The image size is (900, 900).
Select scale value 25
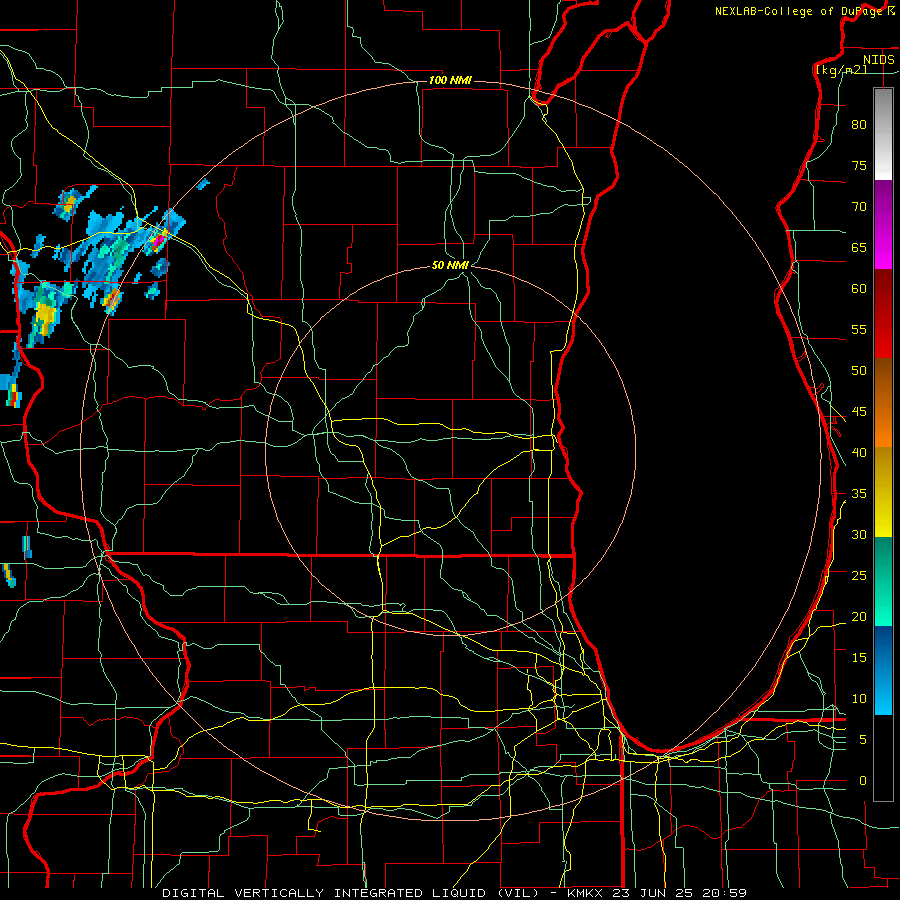(859, 576)
